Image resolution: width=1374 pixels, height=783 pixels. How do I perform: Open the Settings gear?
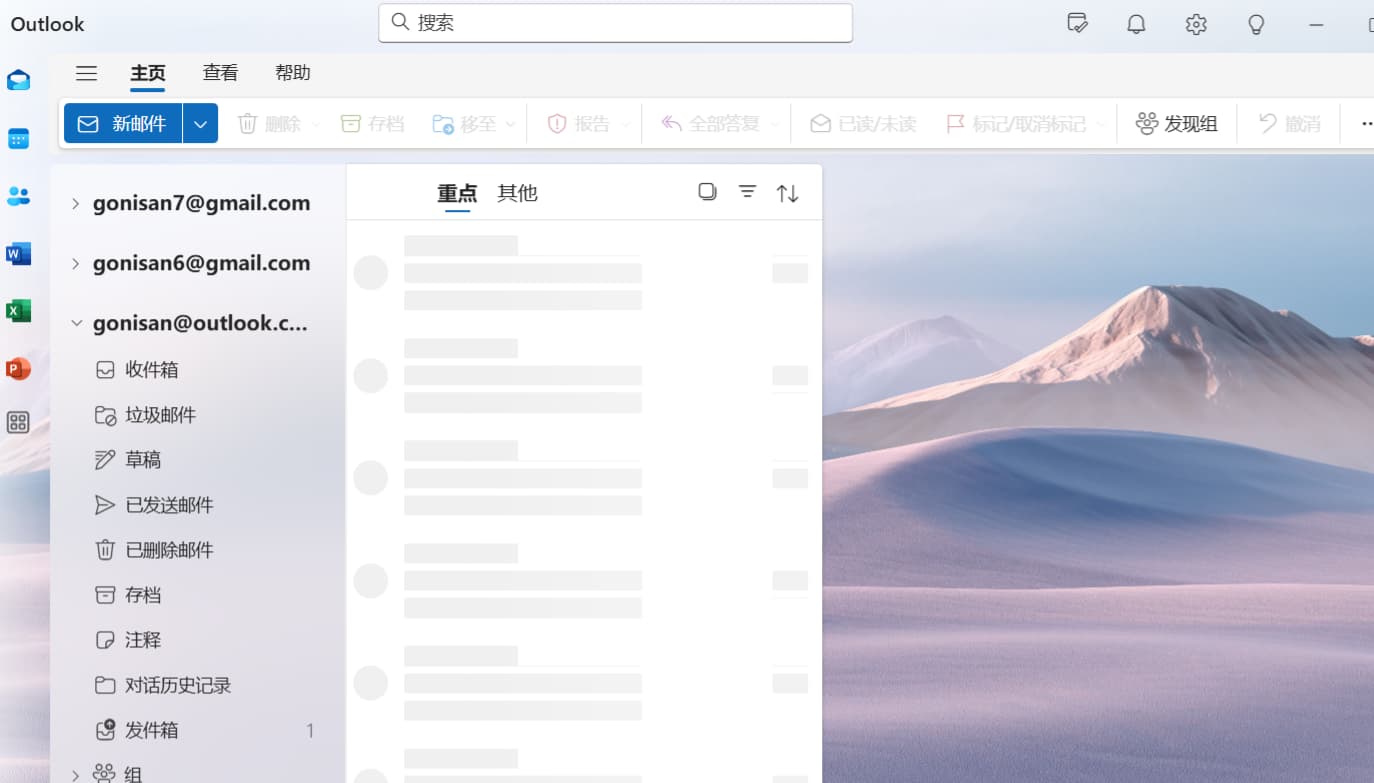pyautogui.click(x=1196, y=24)
